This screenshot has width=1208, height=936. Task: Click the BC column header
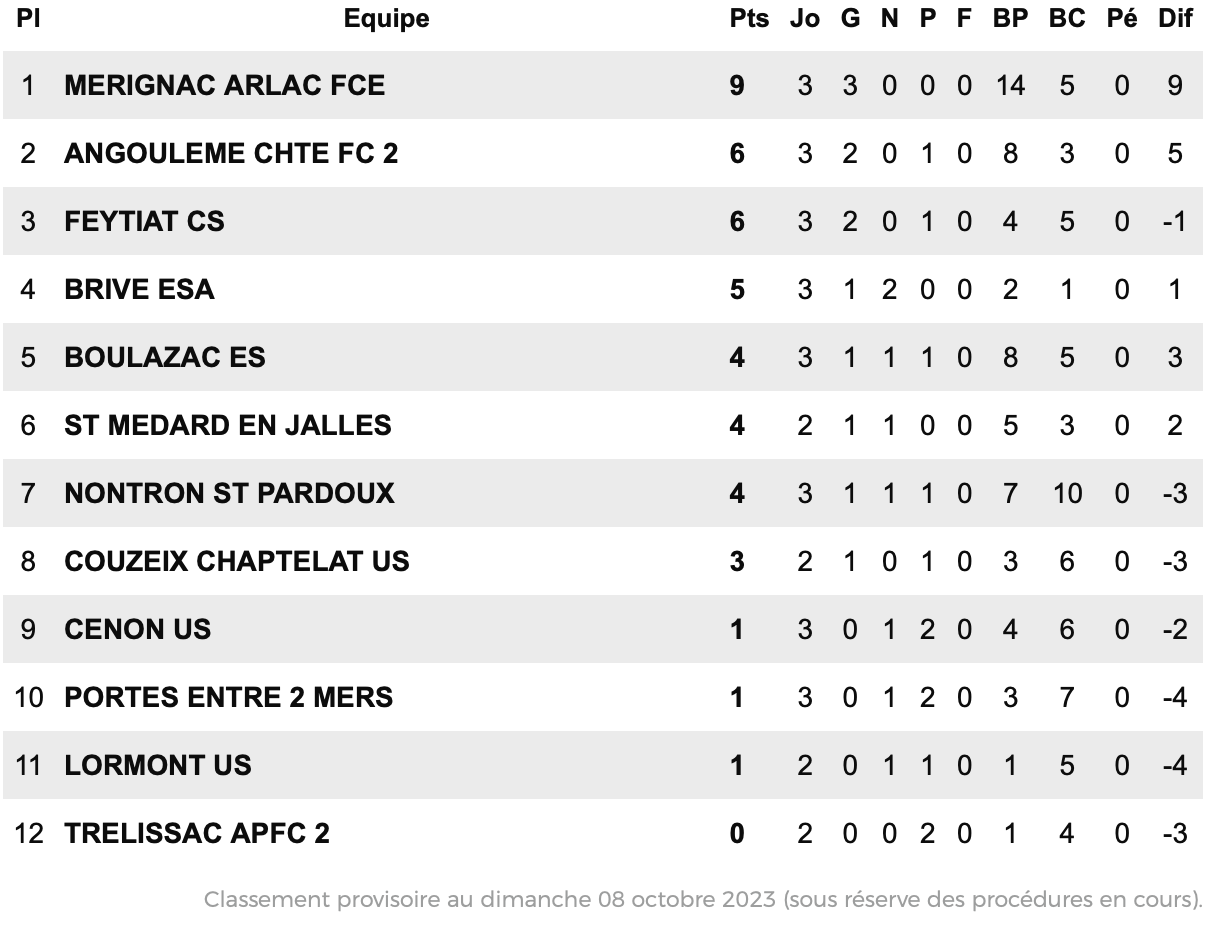1067,19
